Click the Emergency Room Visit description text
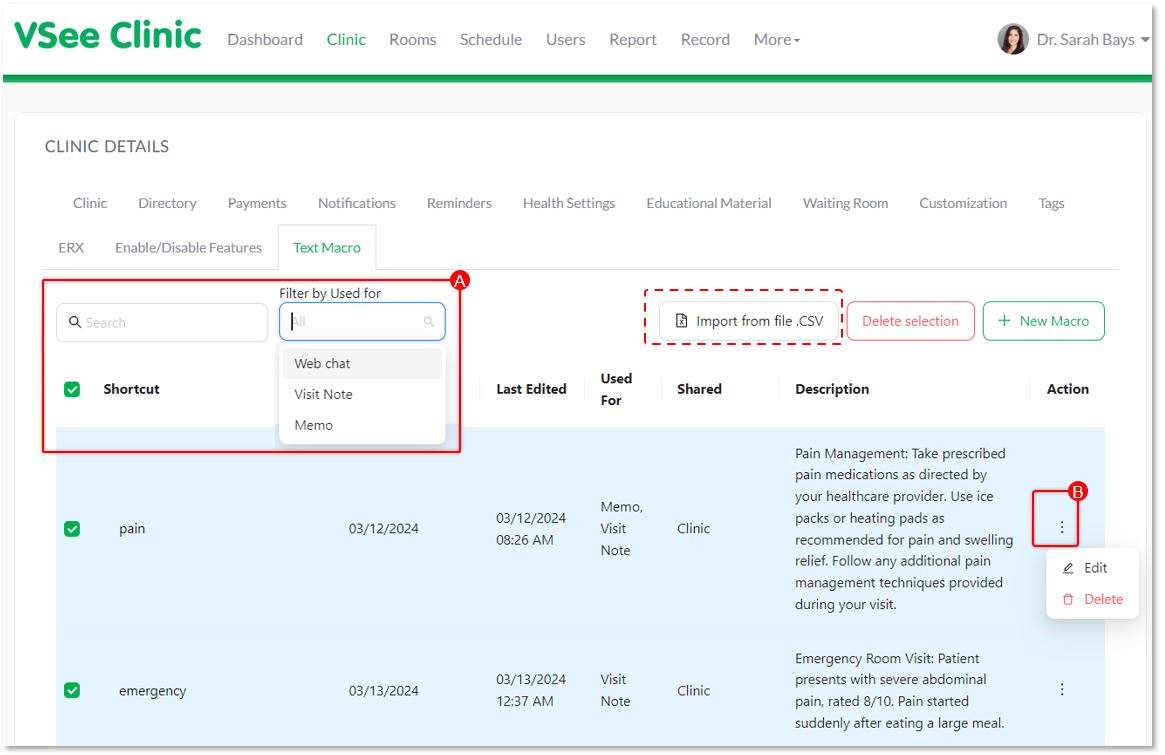The width and height of the screenshot is (1165, 755). [x=900, y=690]
